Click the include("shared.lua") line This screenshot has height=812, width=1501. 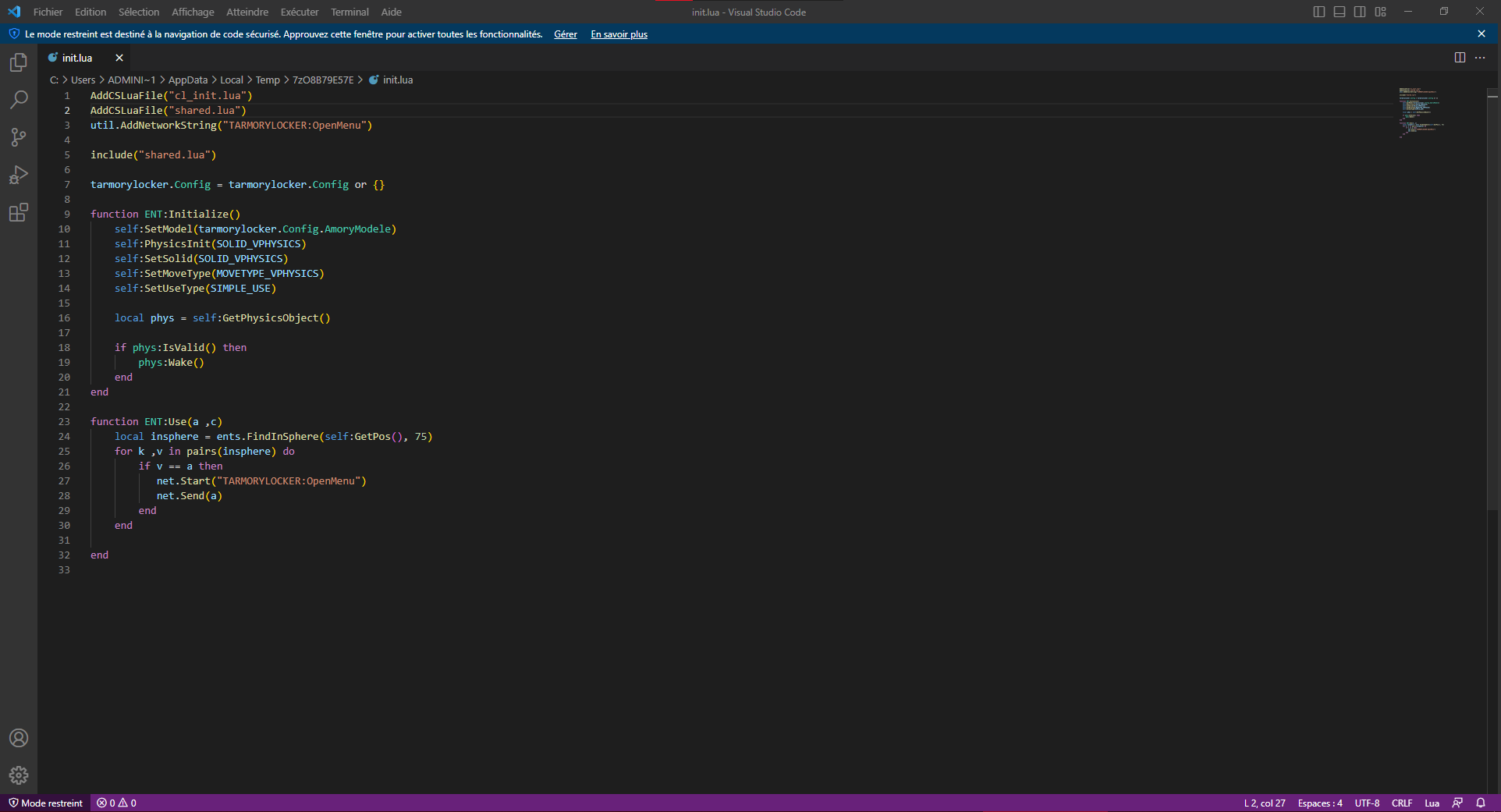[x=154, y=154]
